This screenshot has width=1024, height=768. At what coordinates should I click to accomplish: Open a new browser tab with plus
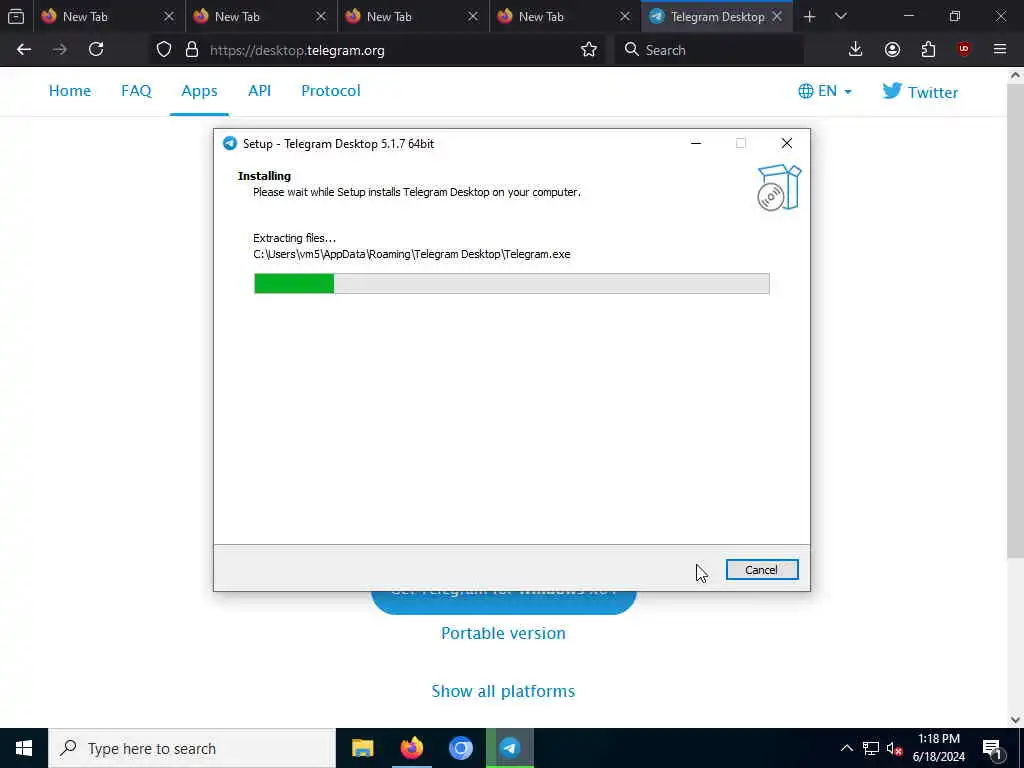coord(809,17)
